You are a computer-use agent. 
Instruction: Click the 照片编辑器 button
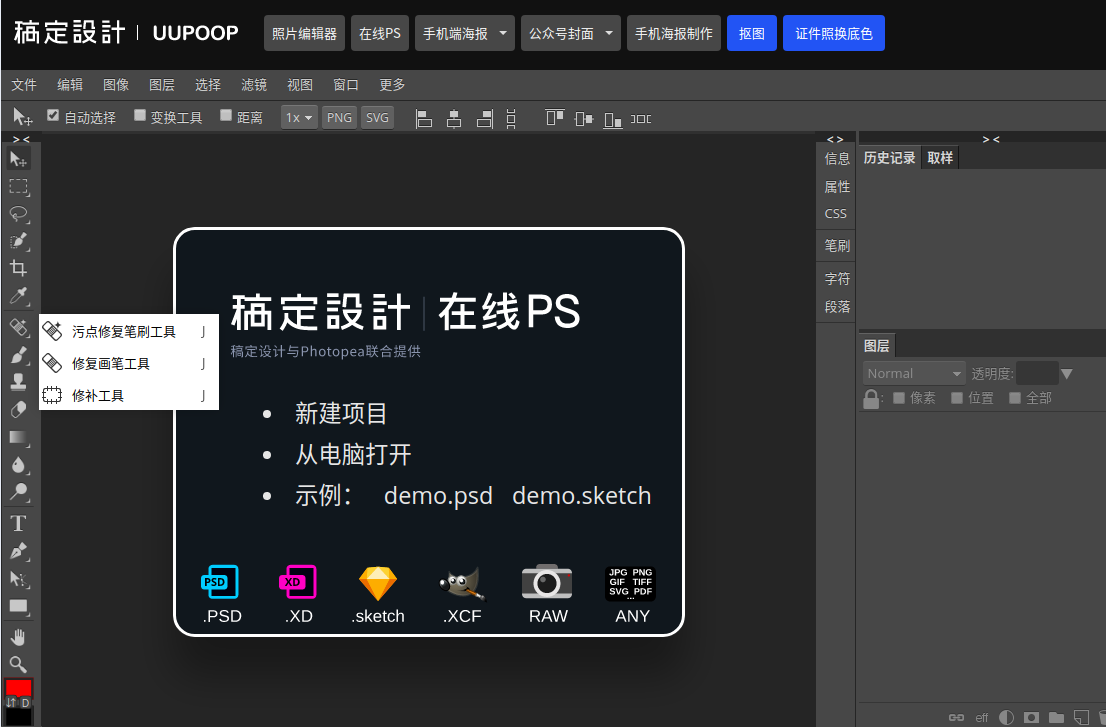coord(304,33)
